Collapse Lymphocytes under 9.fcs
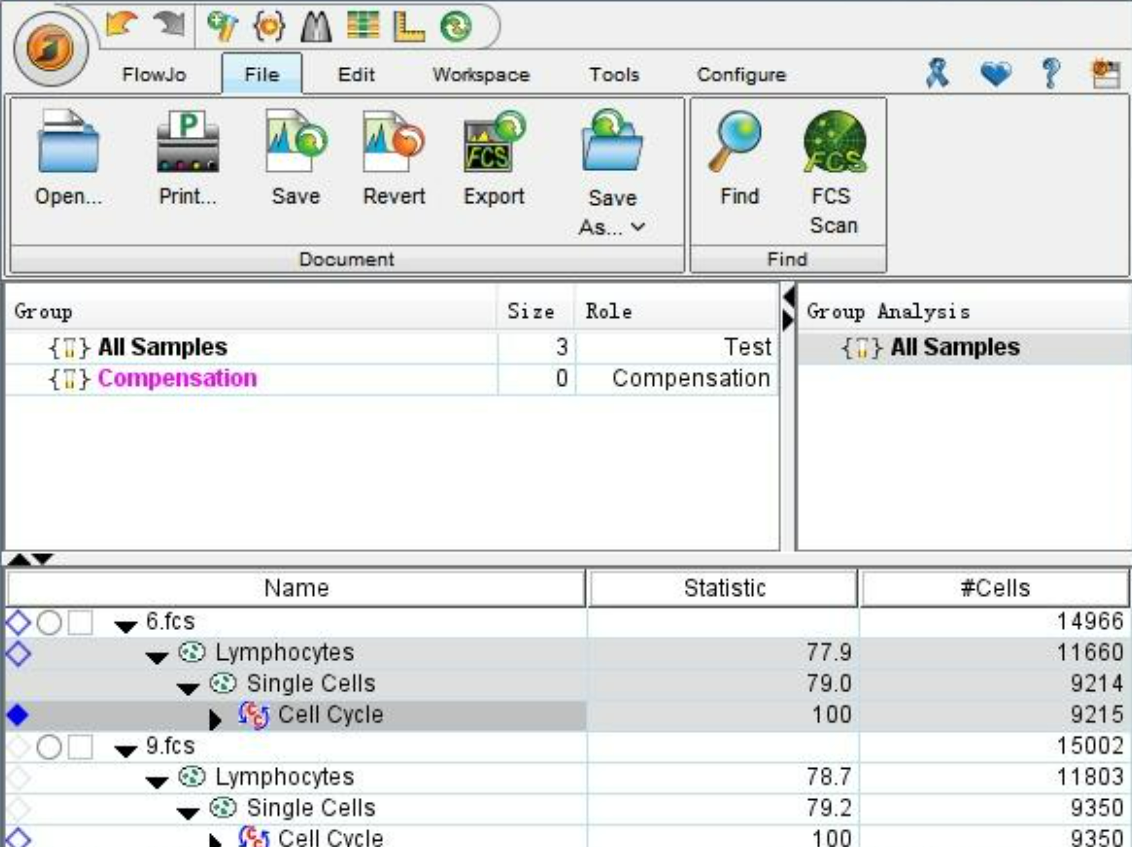Viewport: 1132px width, 847px height. (x=157, y=782)
